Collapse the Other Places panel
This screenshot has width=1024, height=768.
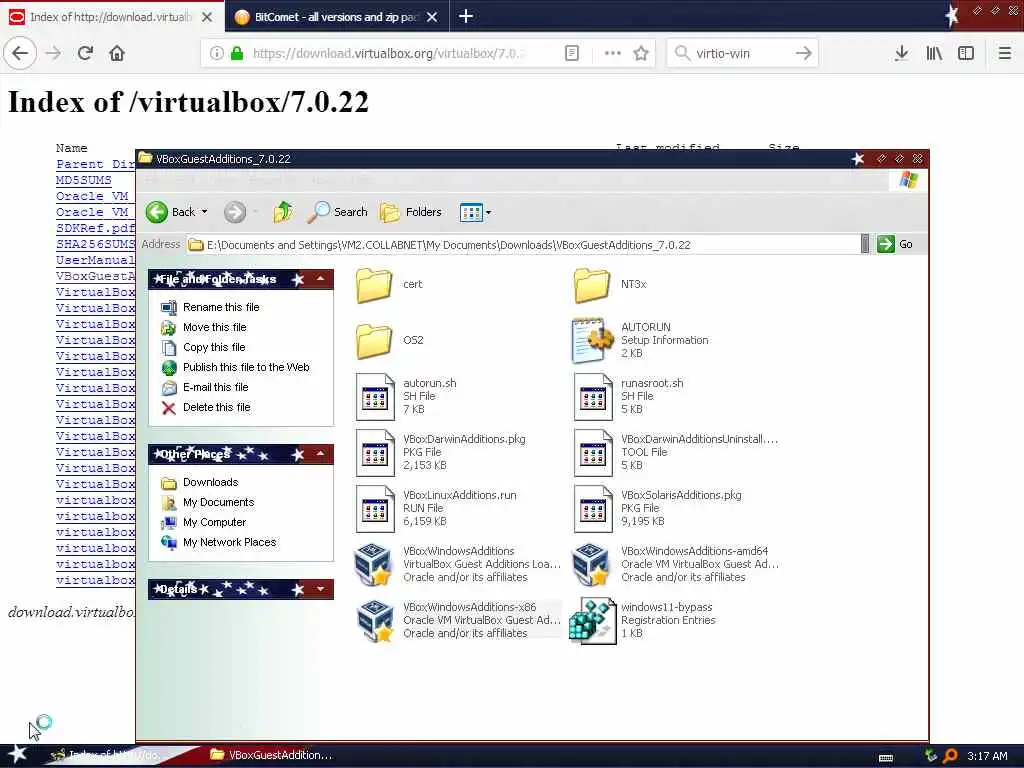click(x=321, y=454)
